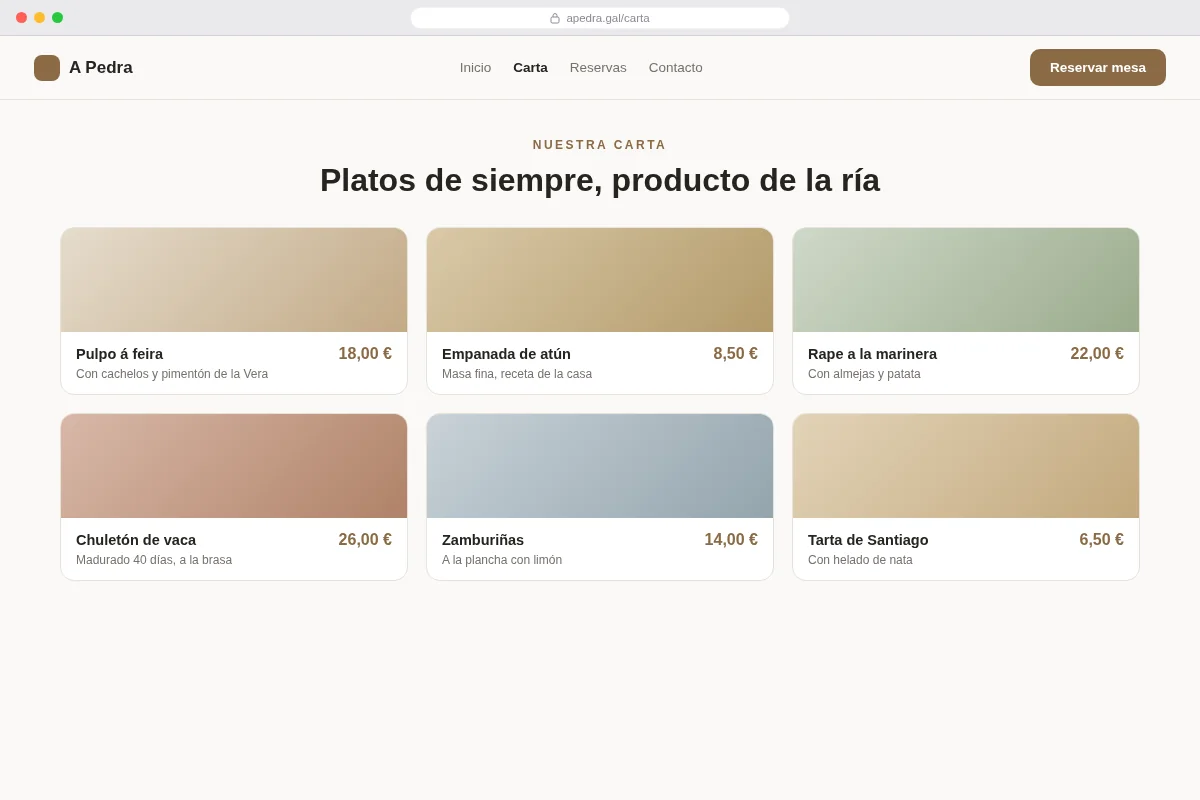The image size is (1200, 800).
Task: Open the Chuletón de vaca dish image
Action: click(x=234, y=466)
